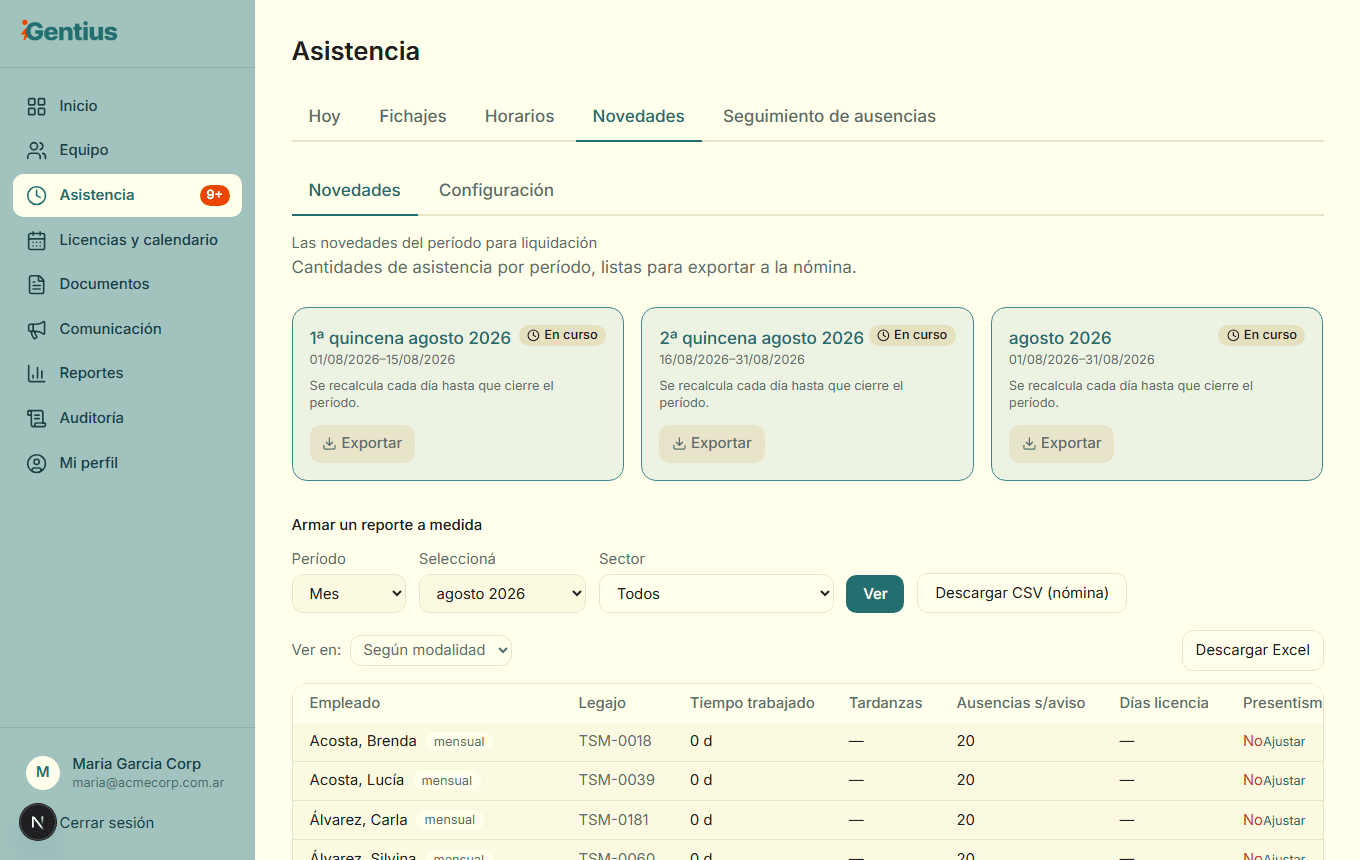Screen dimensions: 1360x860
Task: Click the Ausencias s/aviso column header
Action: click(x=1021, y=703)
